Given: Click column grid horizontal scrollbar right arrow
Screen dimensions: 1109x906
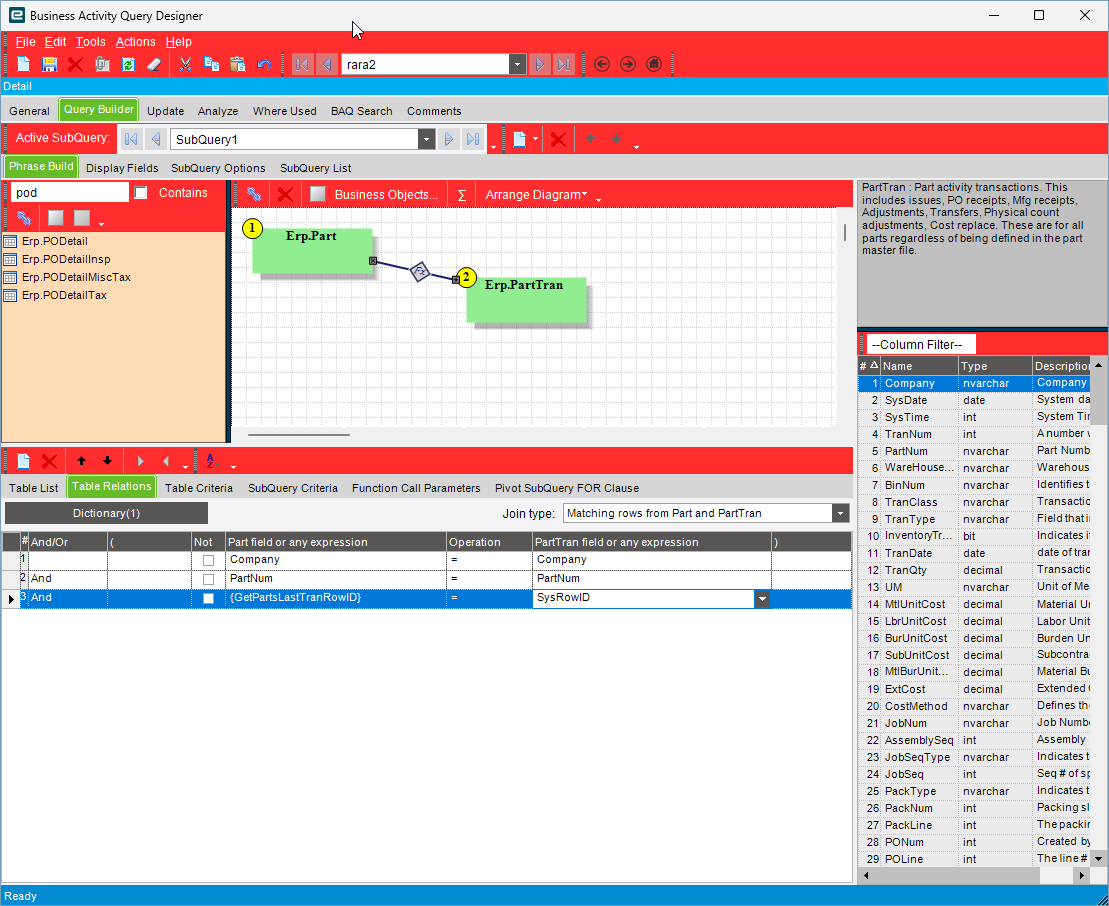Looking at the screenshot, I should pos(1081,876).
